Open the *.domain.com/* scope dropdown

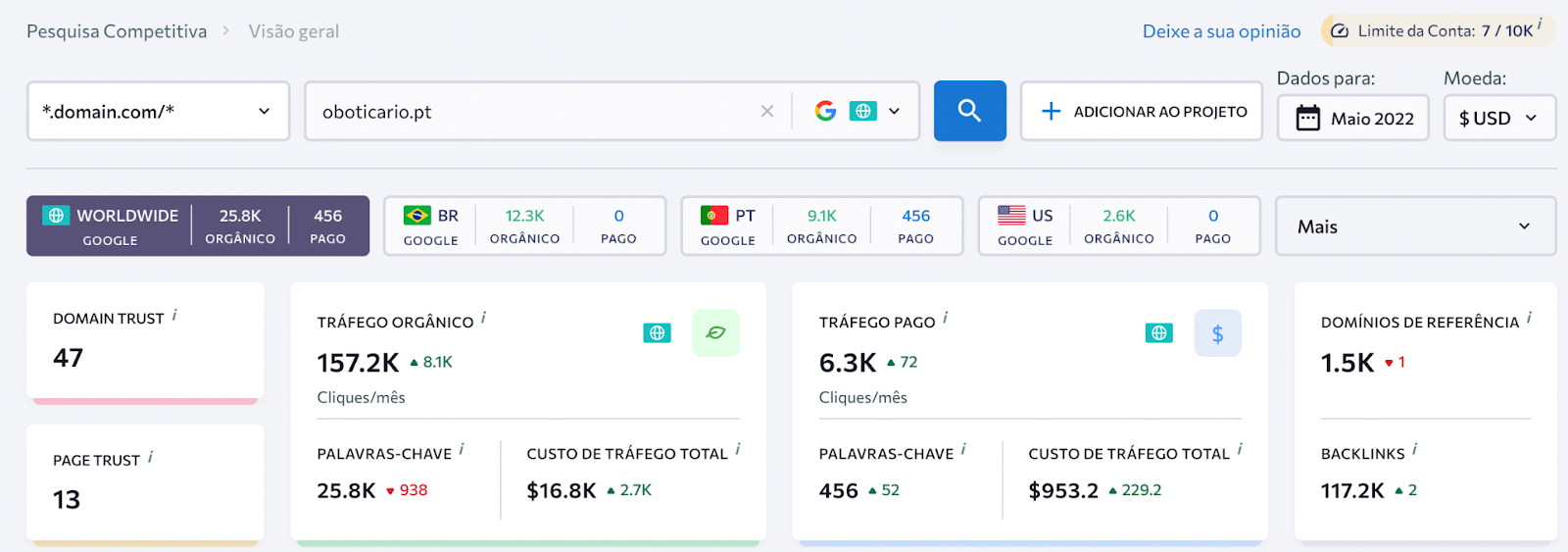click(158, 111)
